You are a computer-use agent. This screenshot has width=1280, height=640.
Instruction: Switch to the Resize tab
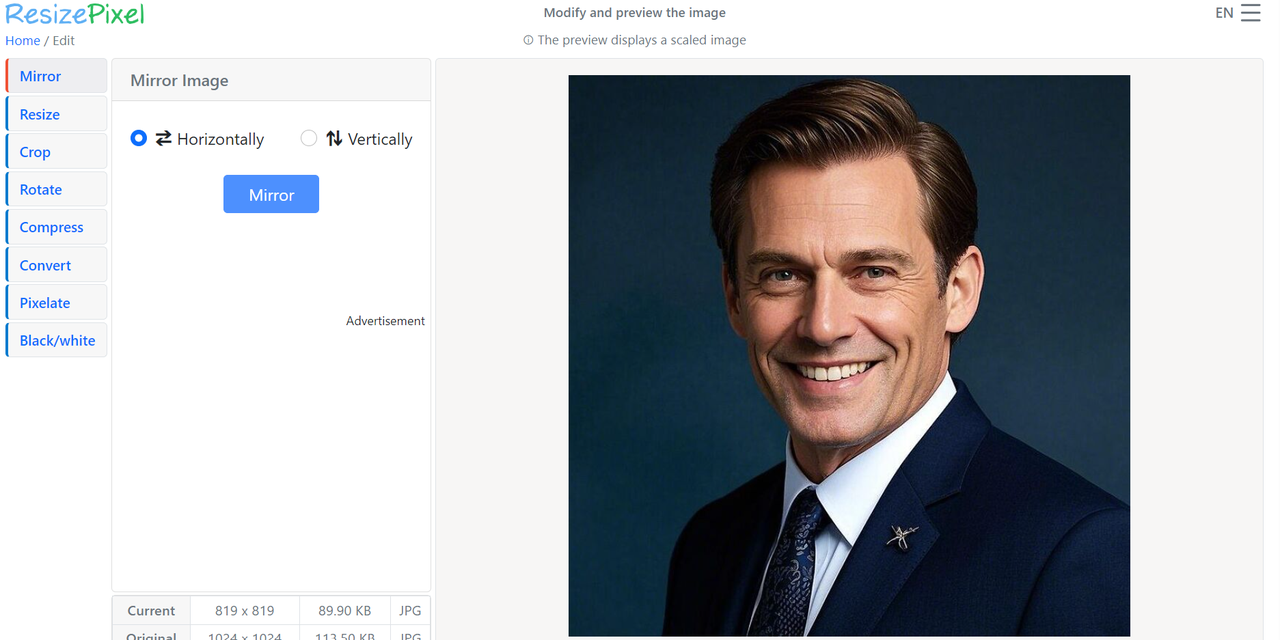click(x=57, y=114)
